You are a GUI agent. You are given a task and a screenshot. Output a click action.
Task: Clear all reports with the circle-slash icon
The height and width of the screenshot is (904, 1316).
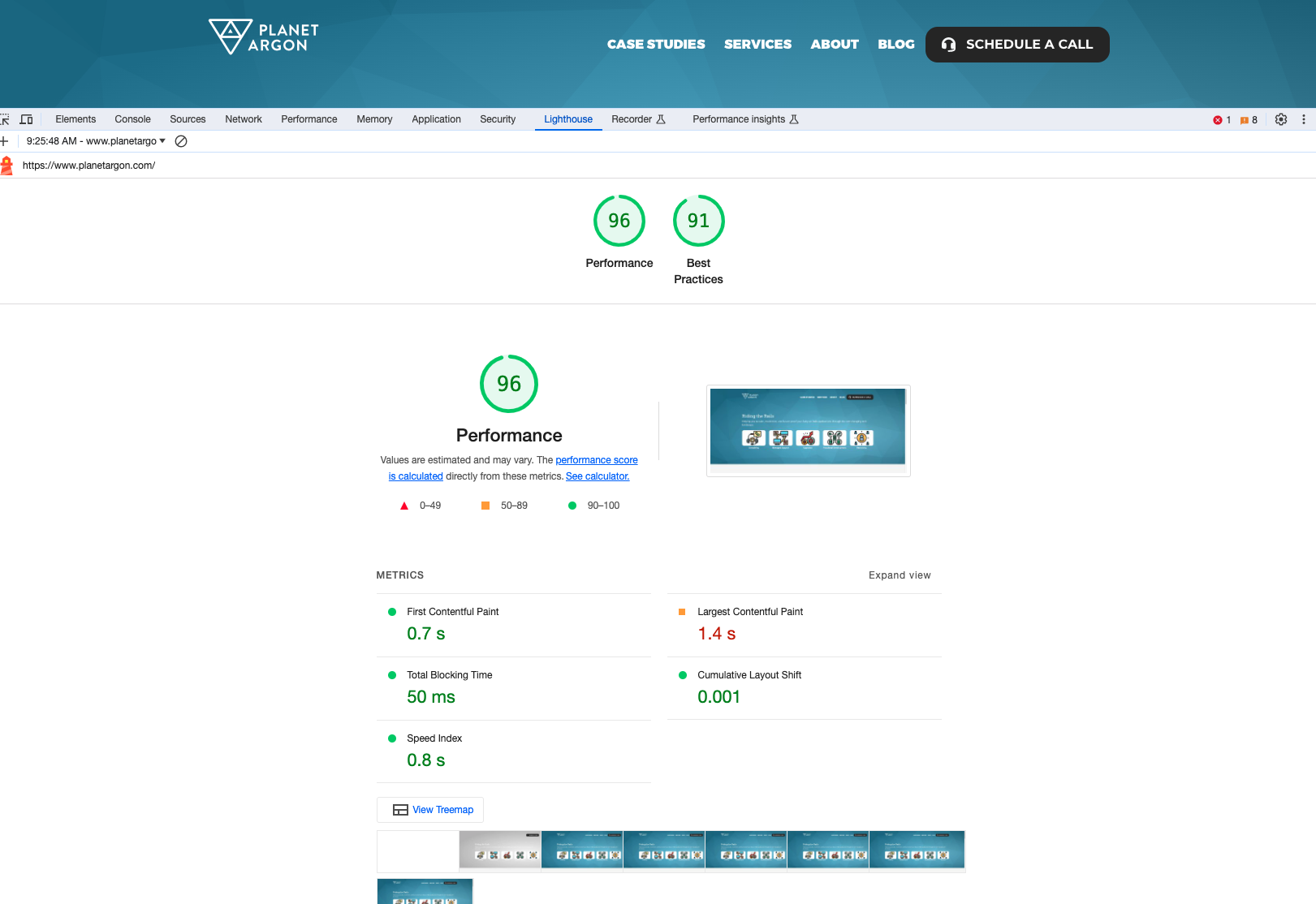tap(182, 141)
